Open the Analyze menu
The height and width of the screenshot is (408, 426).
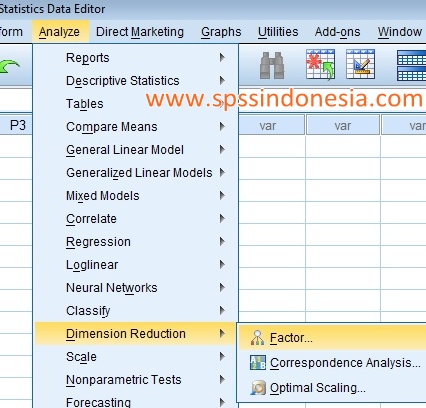coord(59,32)
